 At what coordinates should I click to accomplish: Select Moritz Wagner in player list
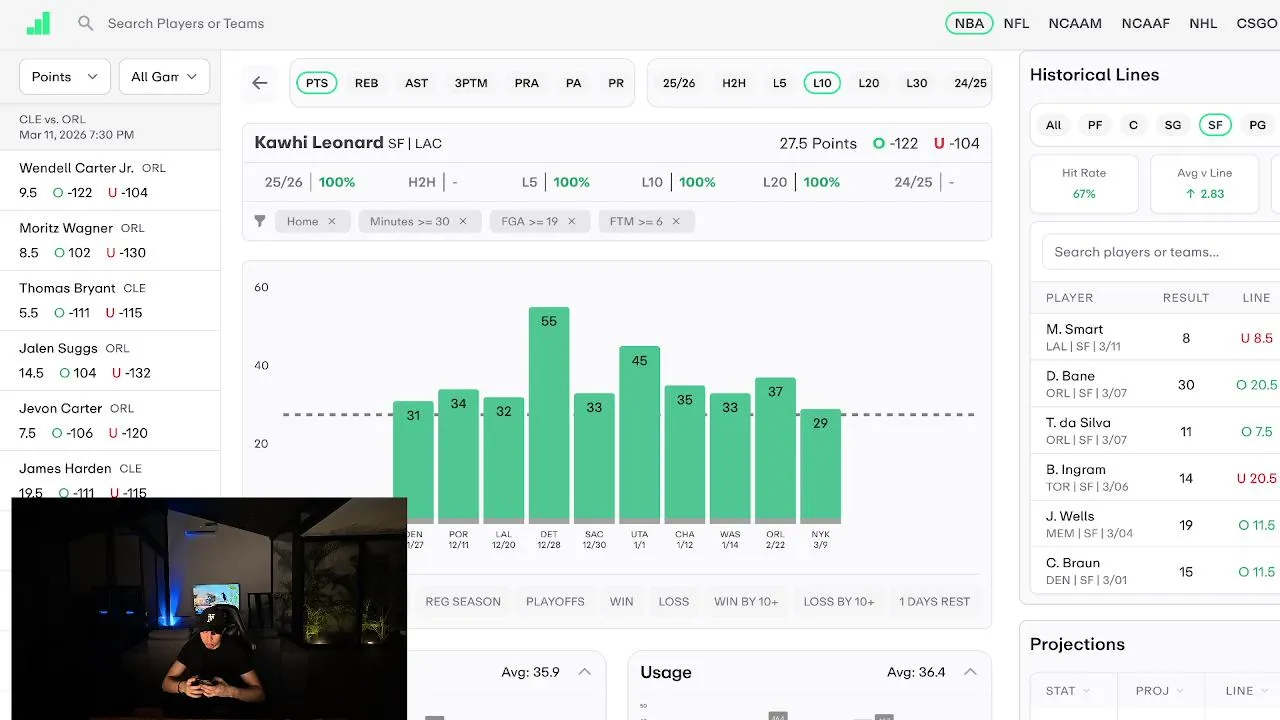pos(110,240)
